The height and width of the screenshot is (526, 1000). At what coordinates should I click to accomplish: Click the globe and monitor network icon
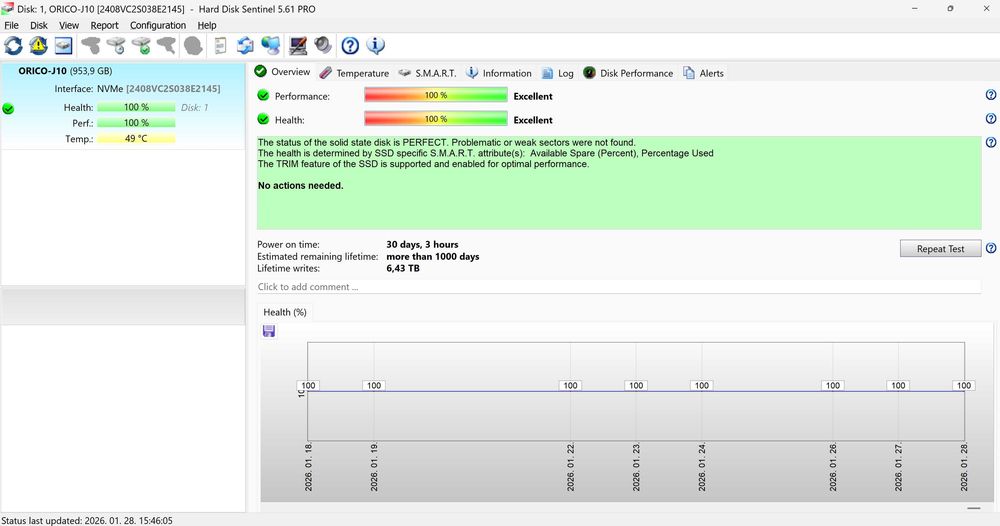(x=270, y=45)
